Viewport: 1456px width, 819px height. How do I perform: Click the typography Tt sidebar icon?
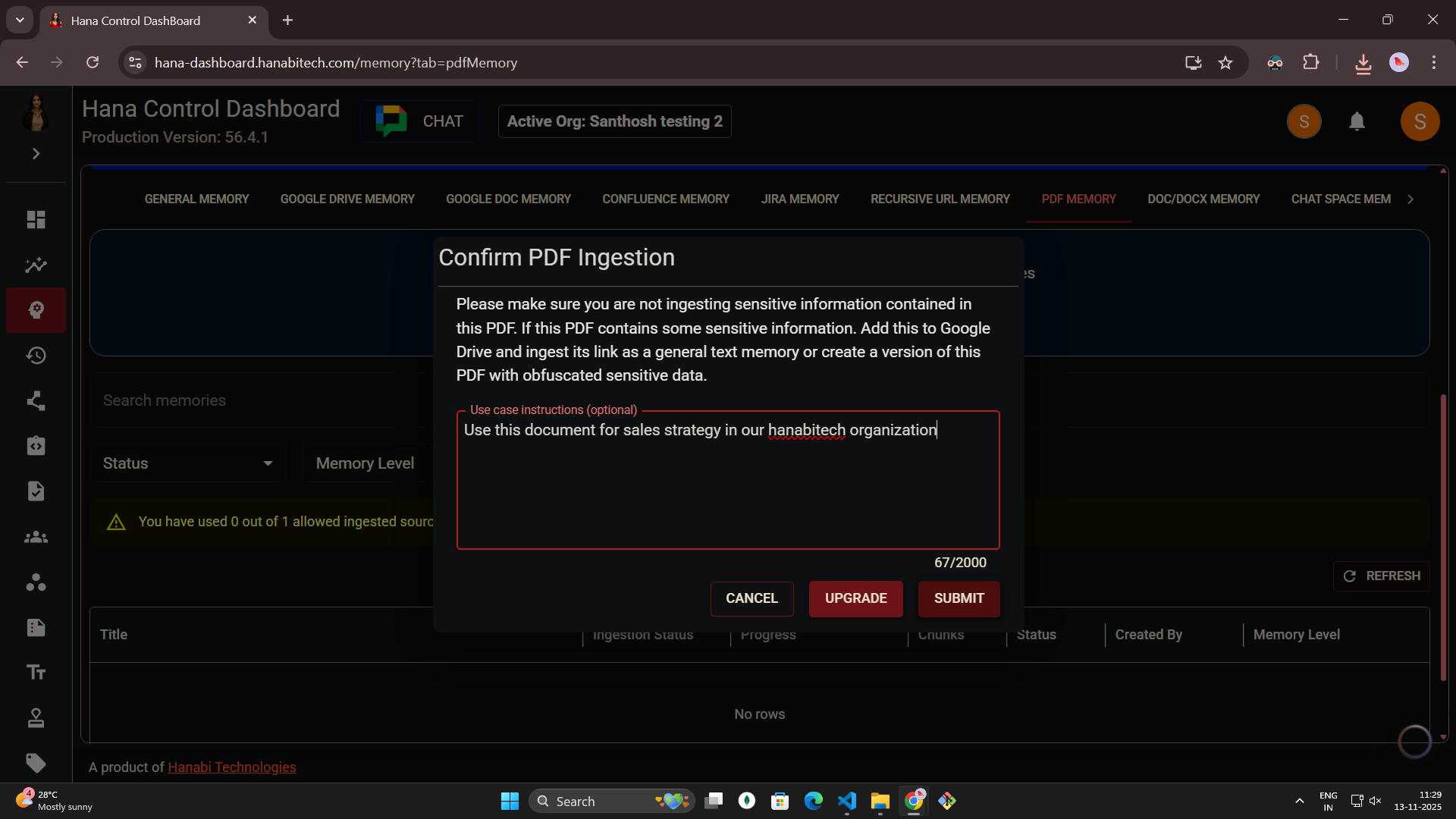coord(36,672)
